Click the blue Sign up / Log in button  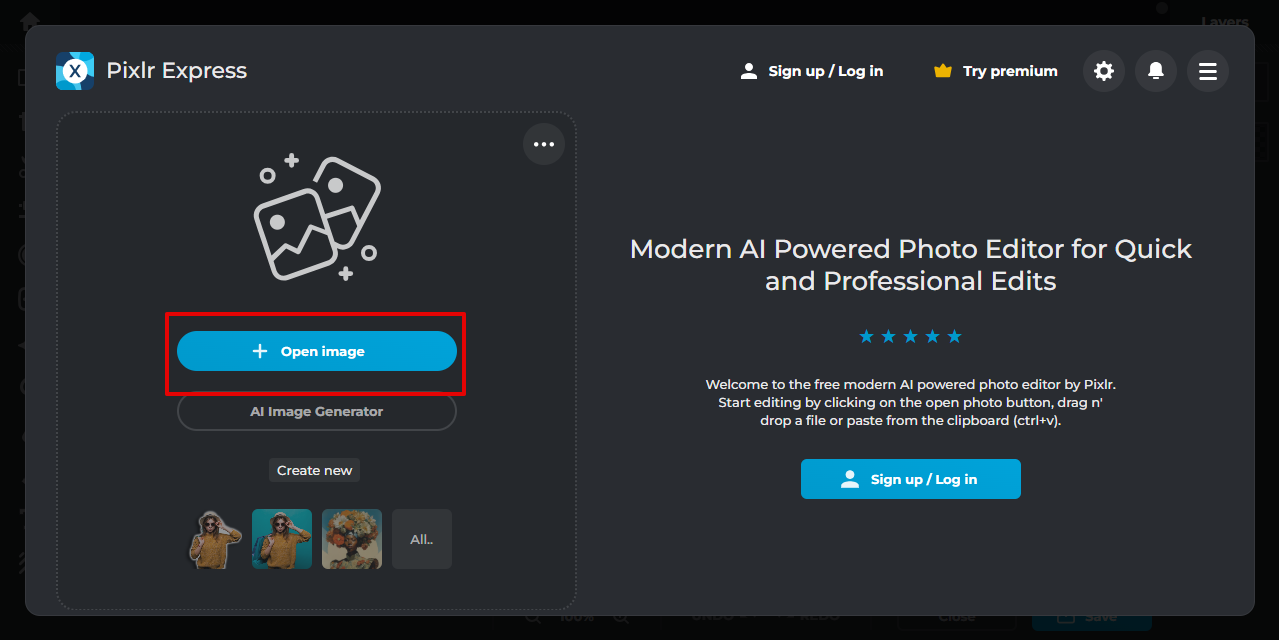(x=910, y=479)
